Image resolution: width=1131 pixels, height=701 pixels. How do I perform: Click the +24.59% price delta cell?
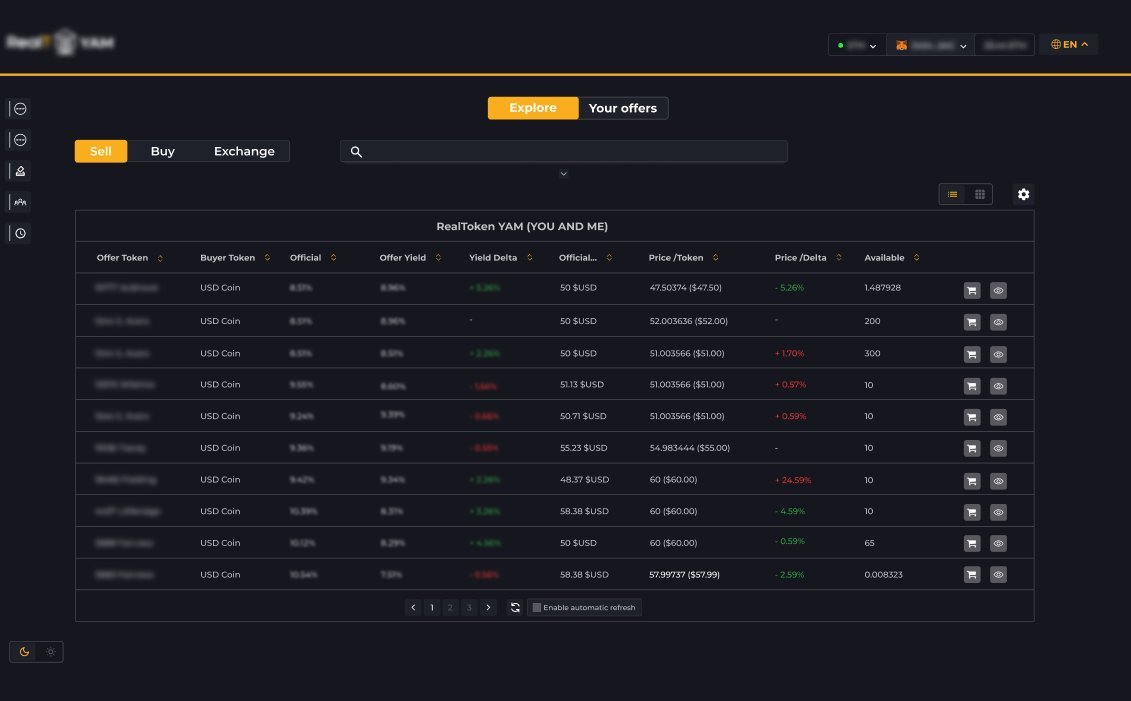(x=793, y=480)
